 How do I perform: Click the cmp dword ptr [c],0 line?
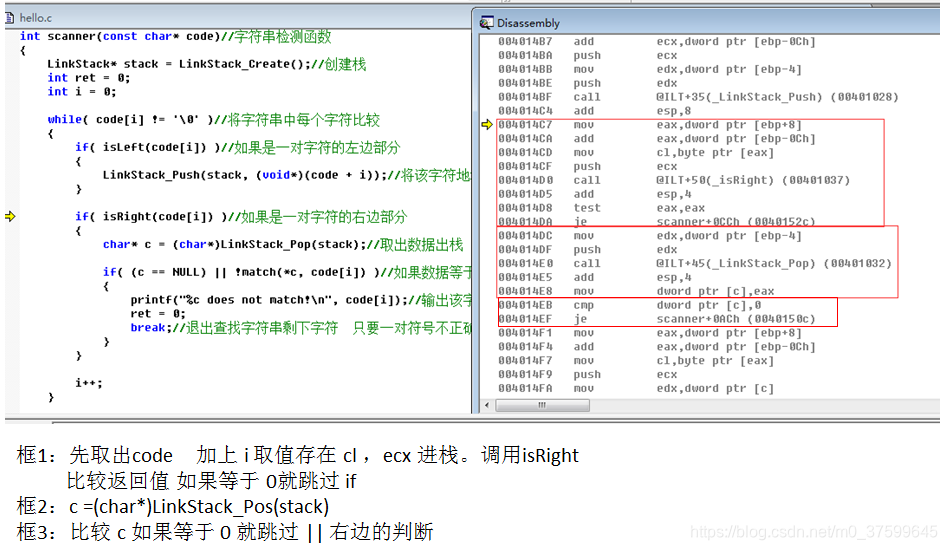(630, 305)
